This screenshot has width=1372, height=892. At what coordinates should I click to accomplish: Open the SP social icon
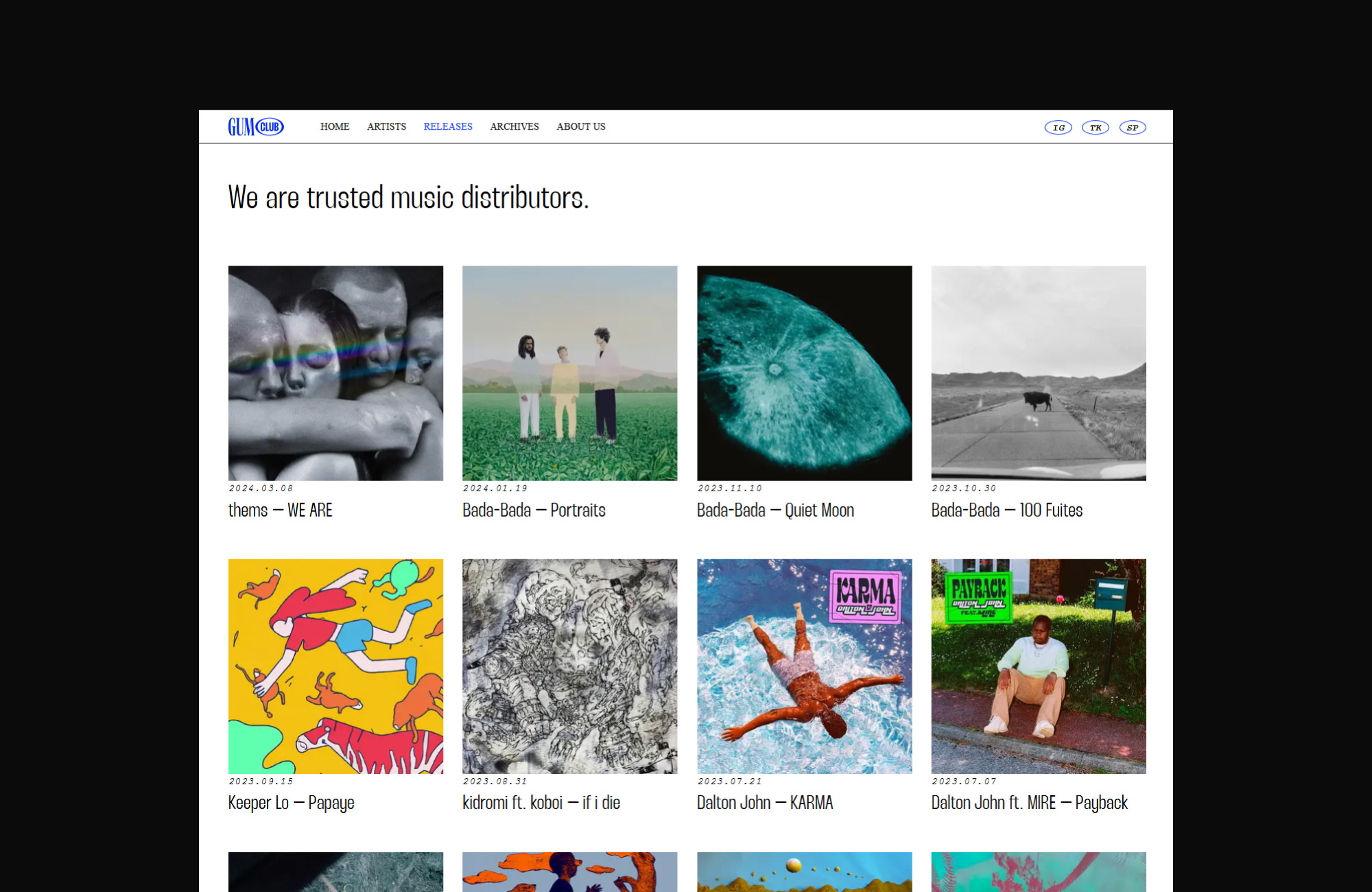click(x=1132, y=128)
